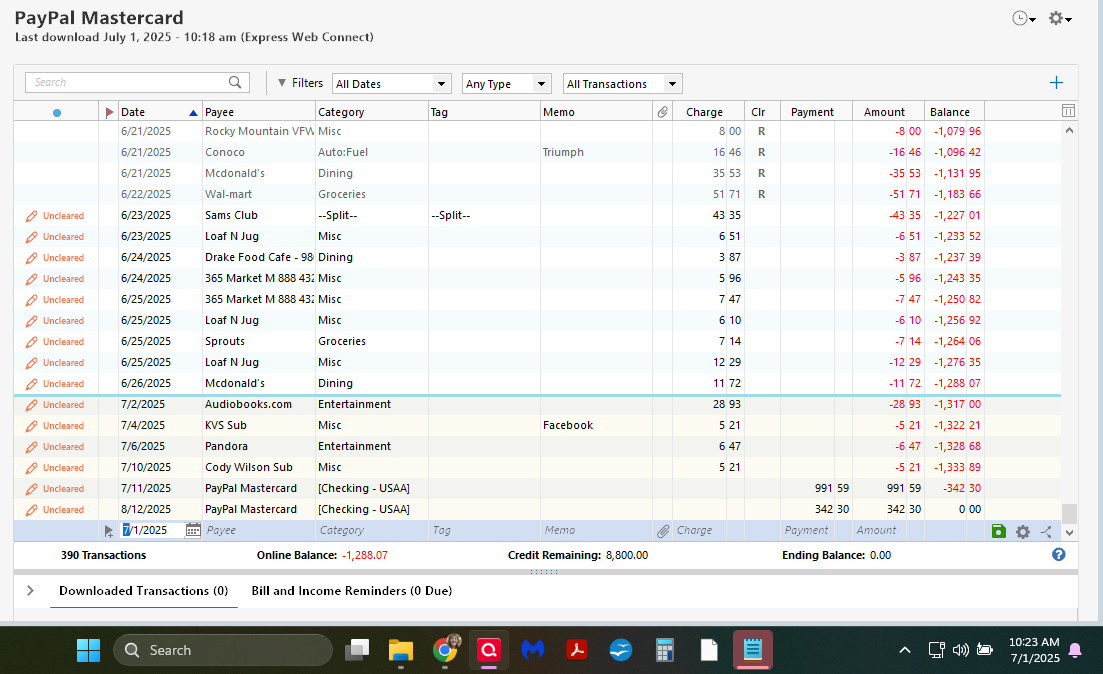The image size is (1103, 674).
Task: Toggle the Filters disclosure triangle
Action: pos(282,83)
